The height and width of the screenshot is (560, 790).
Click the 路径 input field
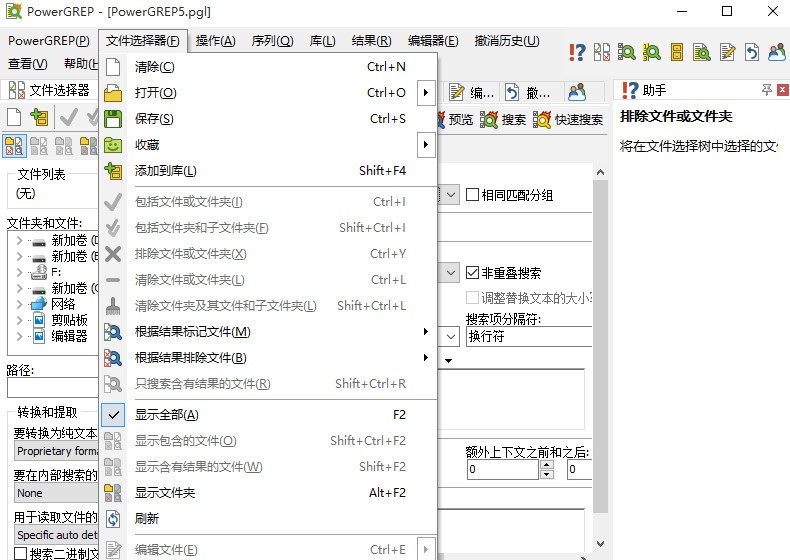(x=53, y=388)
